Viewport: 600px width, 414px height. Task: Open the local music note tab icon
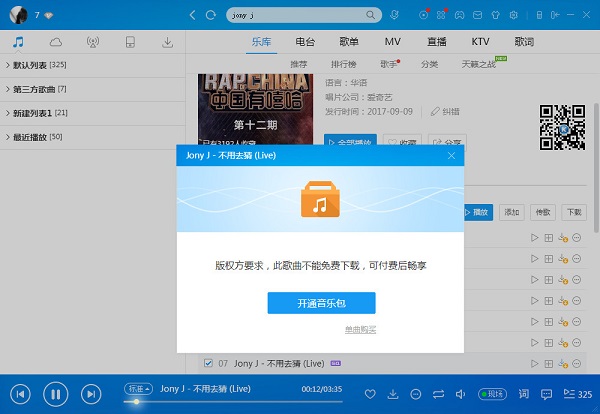point(18,42)
